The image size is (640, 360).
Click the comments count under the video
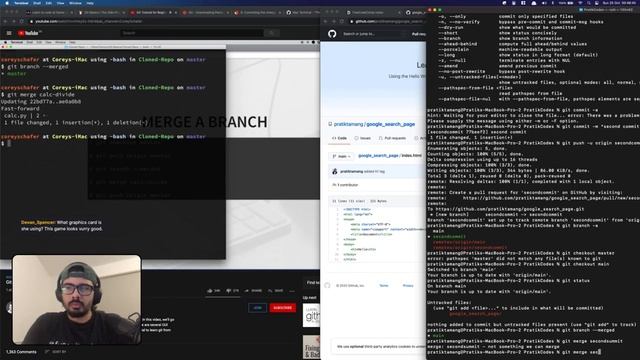coord(21,352)
